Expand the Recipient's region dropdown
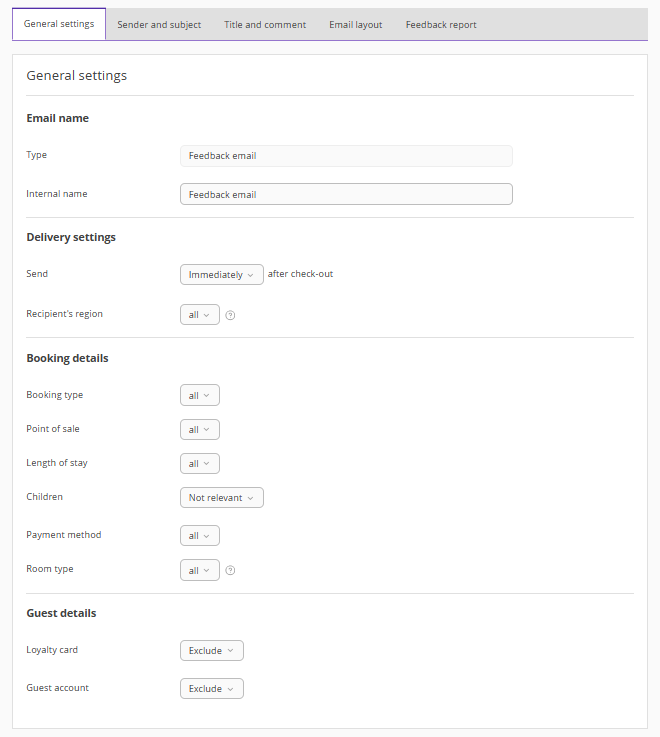Screen dimensions: 660x737 pyautogui.click(x=199, y=315)
